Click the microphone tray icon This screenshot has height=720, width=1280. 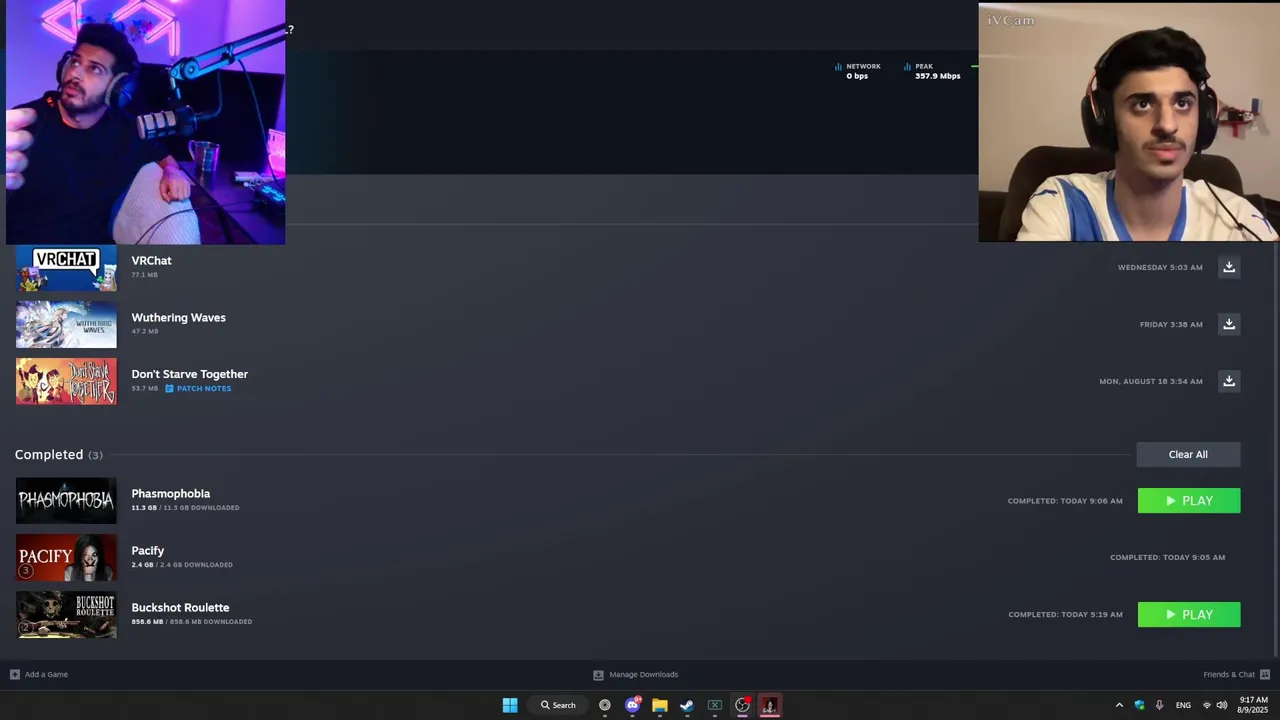(1159, 705)
